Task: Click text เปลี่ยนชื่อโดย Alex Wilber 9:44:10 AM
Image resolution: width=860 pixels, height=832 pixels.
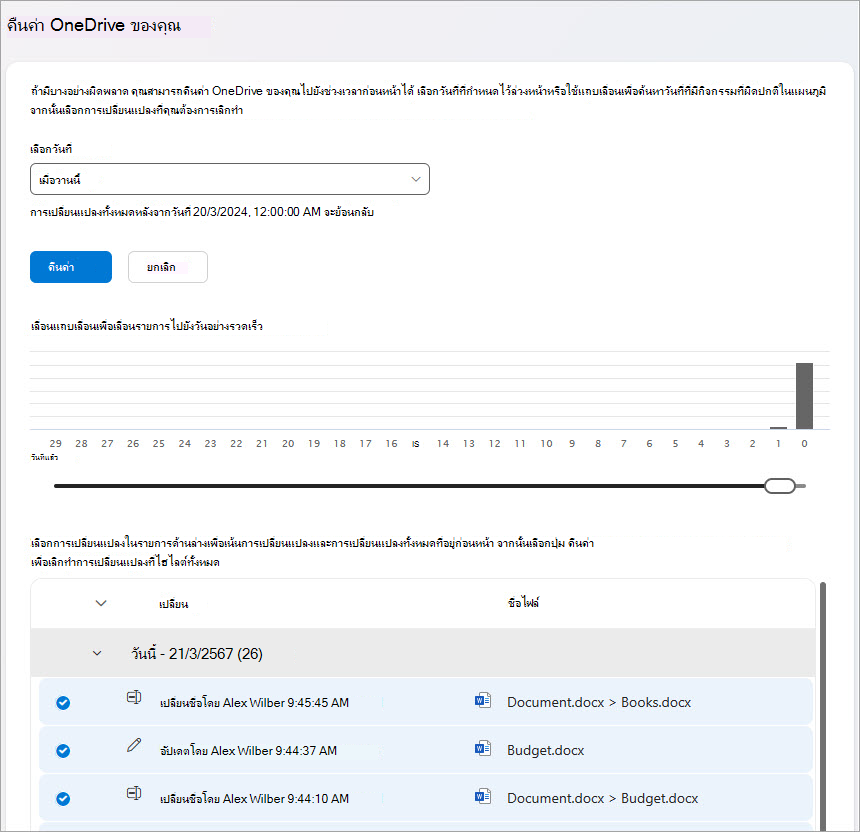Action: (x=254, y=799)
